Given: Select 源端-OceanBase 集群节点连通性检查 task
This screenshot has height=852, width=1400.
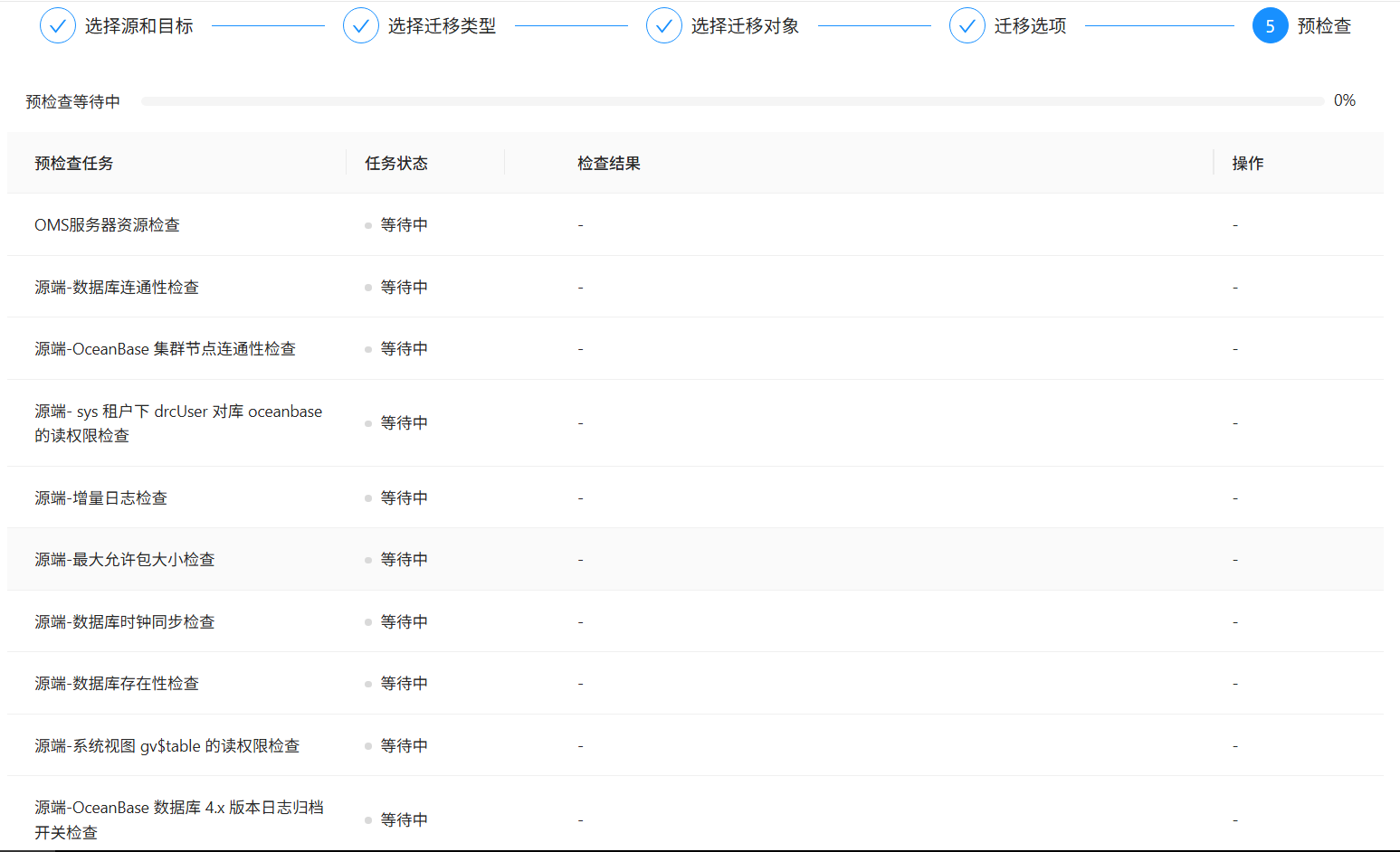Looking at the screenshot, I should tap(166, 349).
